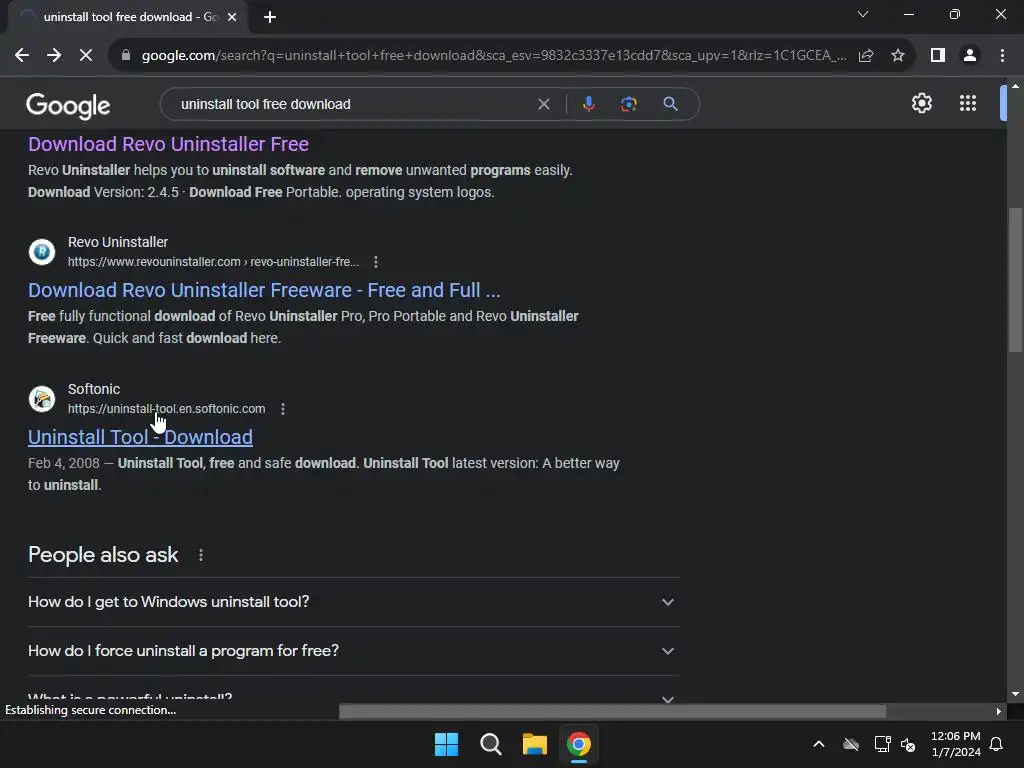Bookmark this page with the star
1024x768 pixels.
pos(898,56)
